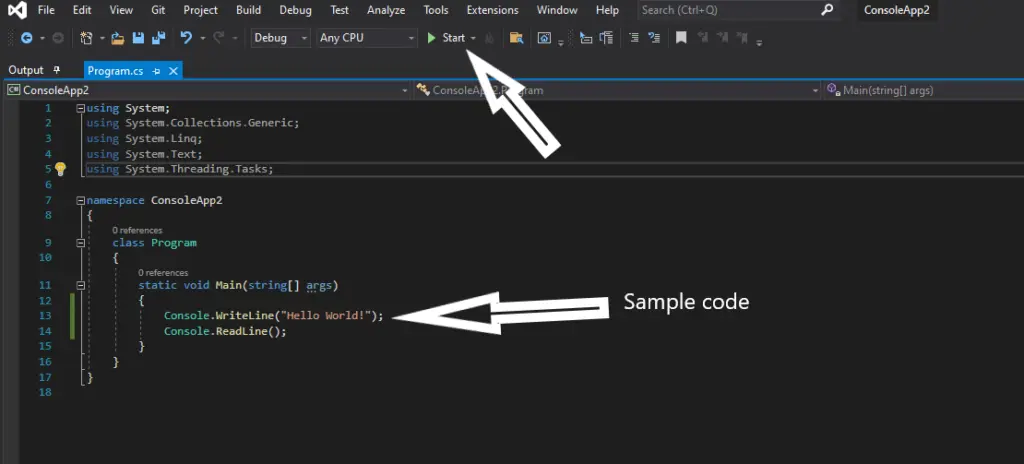Toggle the pin on Program.cs tab
The image size is (1024, 464).
157,71
